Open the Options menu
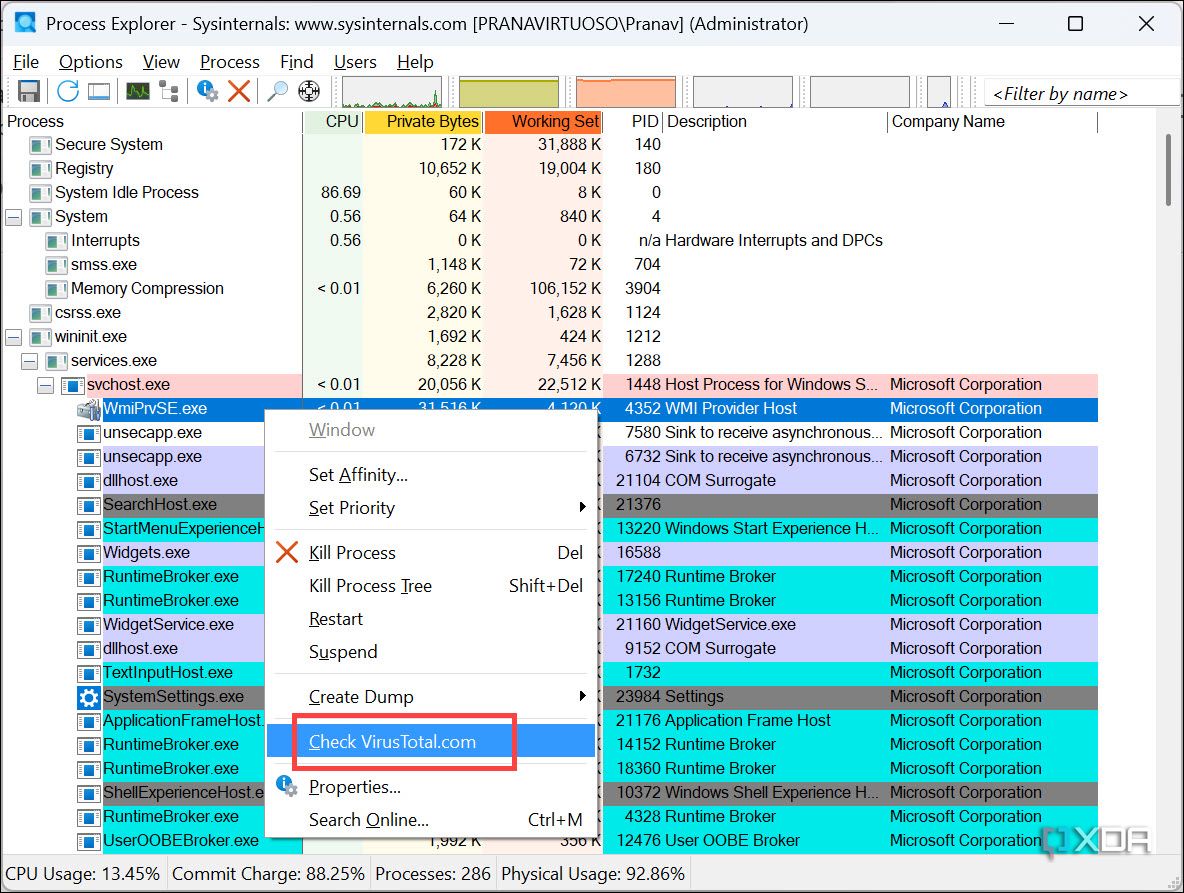This screenshot has width=1184, height=893. coord(91,62)
